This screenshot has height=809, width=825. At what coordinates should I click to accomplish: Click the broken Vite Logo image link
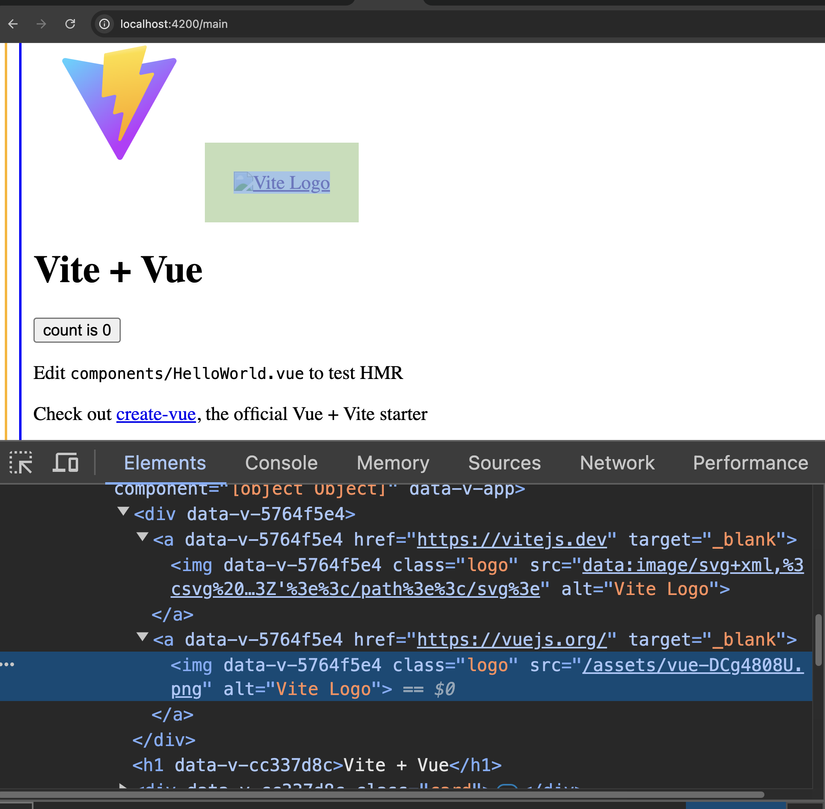tap(281, 183)
